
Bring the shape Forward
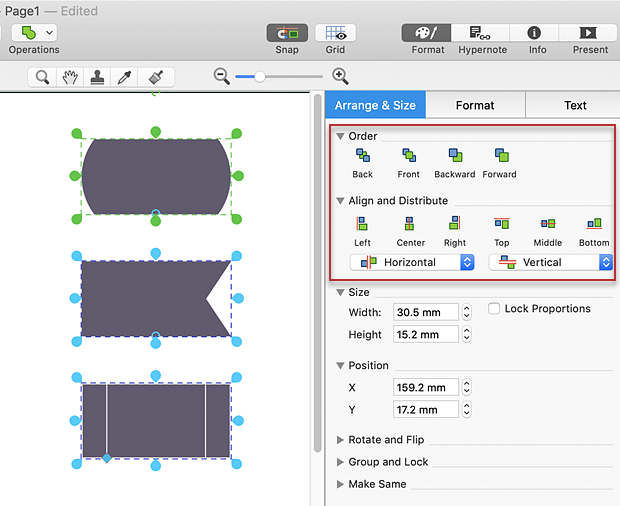[500, 163]
